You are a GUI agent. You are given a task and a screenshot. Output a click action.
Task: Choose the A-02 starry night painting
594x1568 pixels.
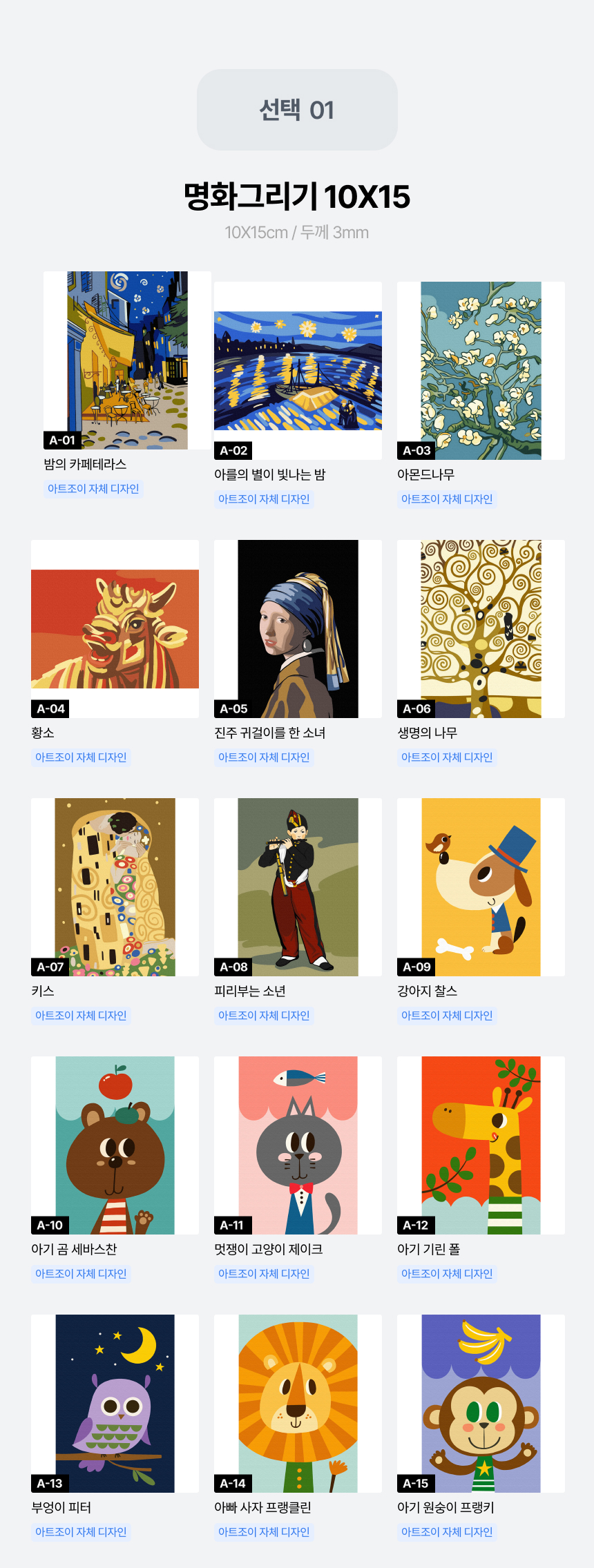click(298, 371)
